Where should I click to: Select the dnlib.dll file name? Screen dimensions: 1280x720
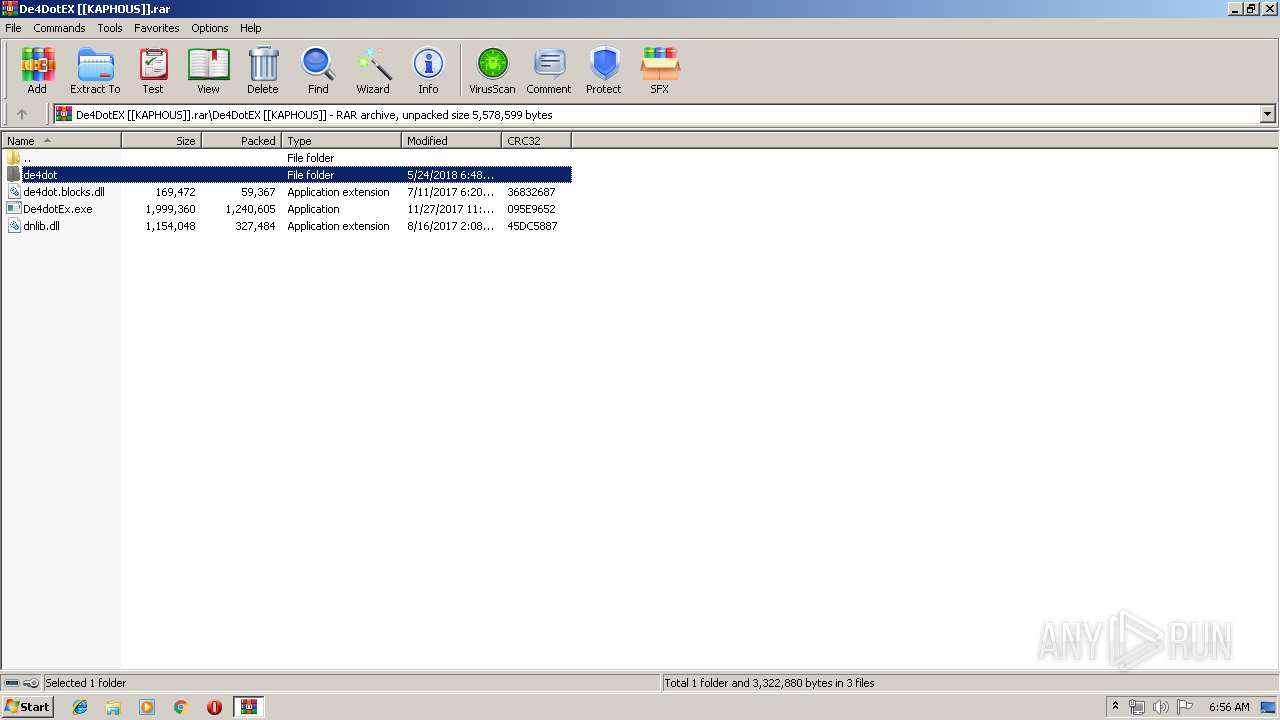(41, 226)
